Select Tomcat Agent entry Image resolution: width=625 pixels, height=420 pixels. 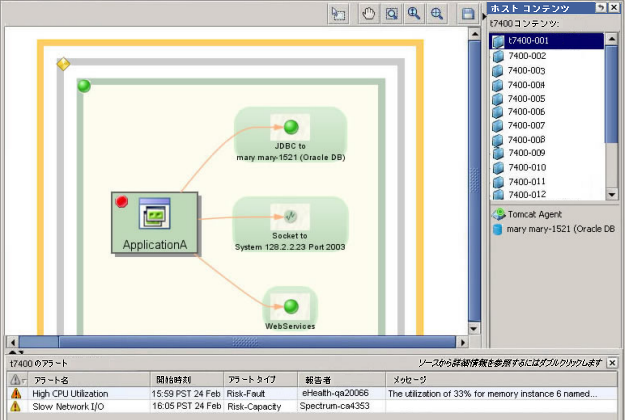click(535, 214)
